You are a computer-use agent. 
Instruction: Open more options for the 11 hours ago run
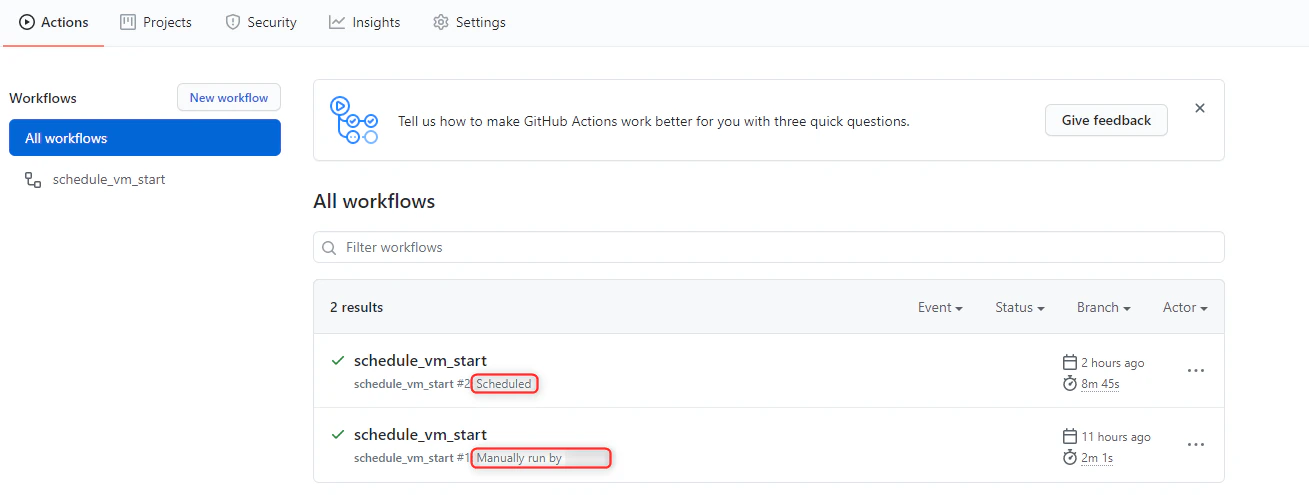[x=1196, y=444]
